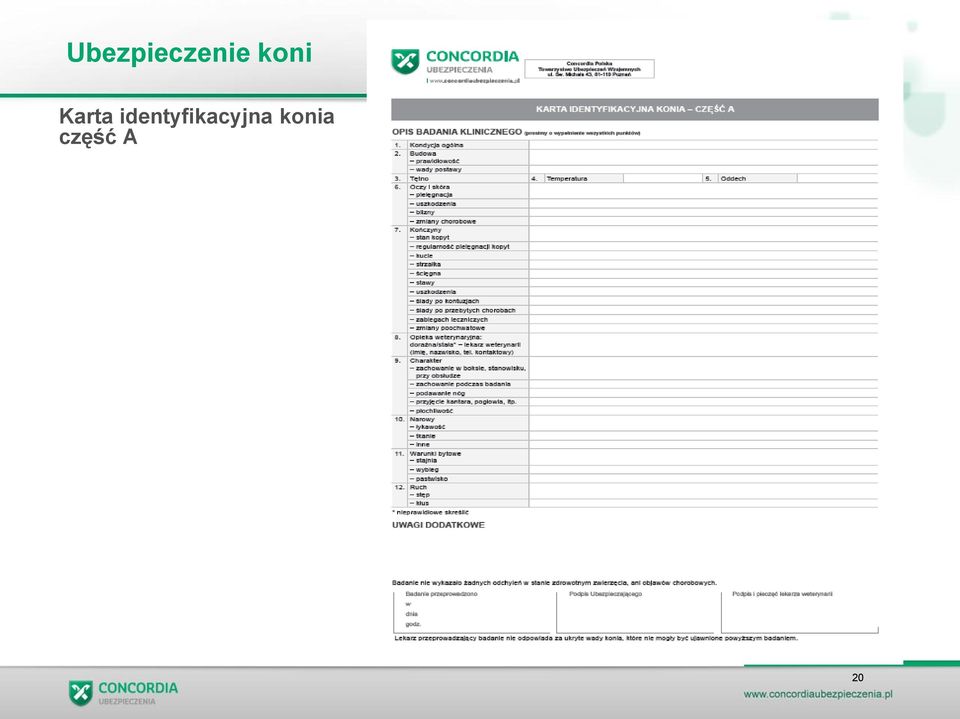Screen dimensions: 960x719
Task: Click the 'Ruch' row label
Action: [x=418, y=488]
